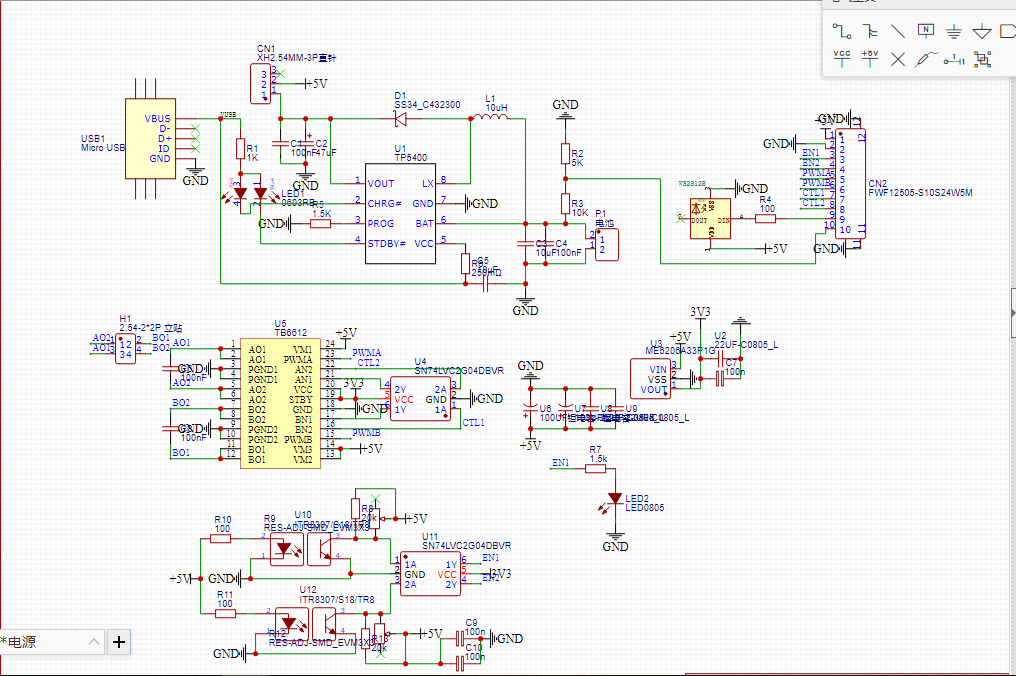Select connector CN2 FWF12505 symbol
The image size is (1016, 676).
click(849, 185)
